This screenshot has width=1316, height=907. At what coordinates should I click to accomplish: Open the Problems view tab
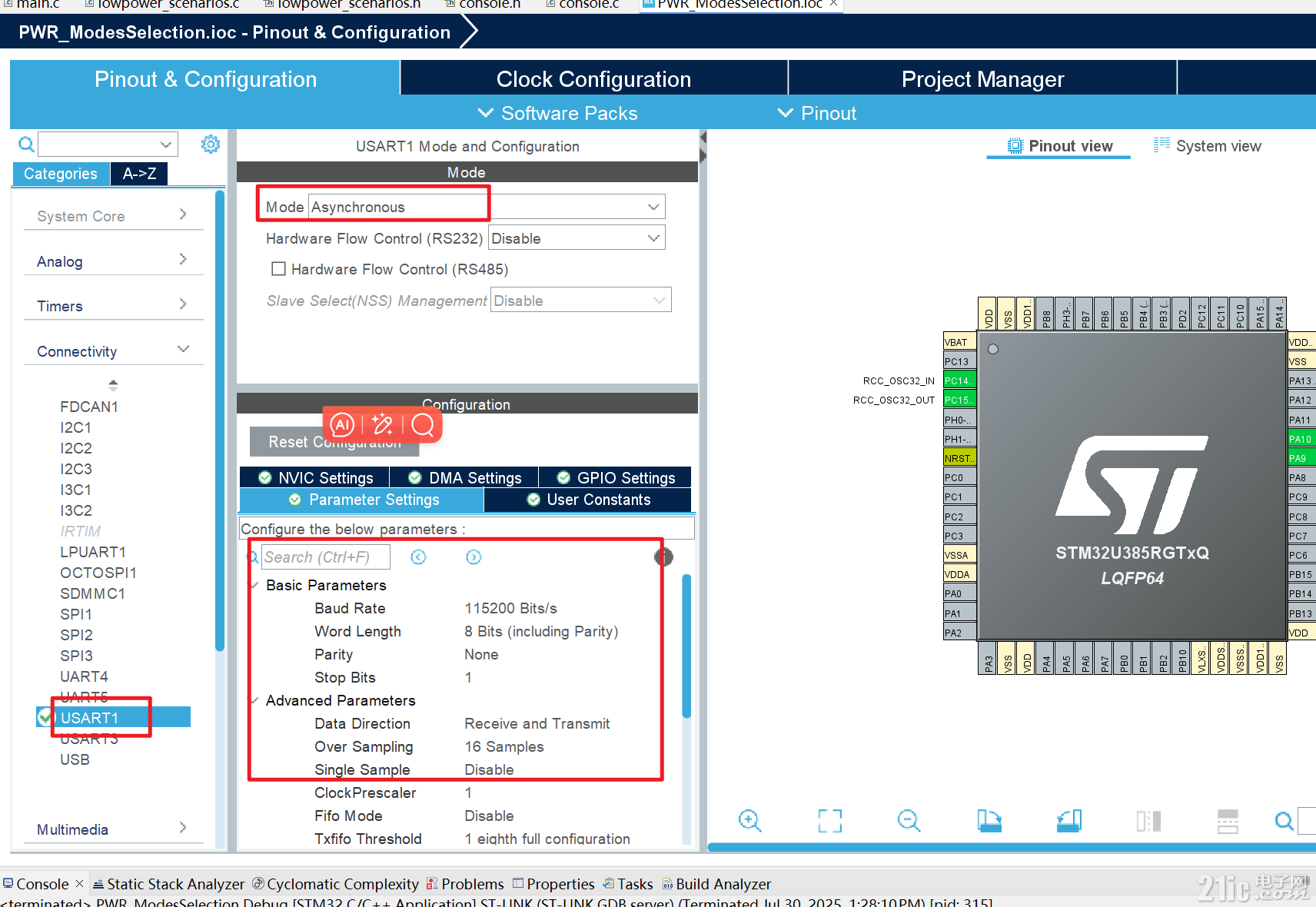click(465, 884)
